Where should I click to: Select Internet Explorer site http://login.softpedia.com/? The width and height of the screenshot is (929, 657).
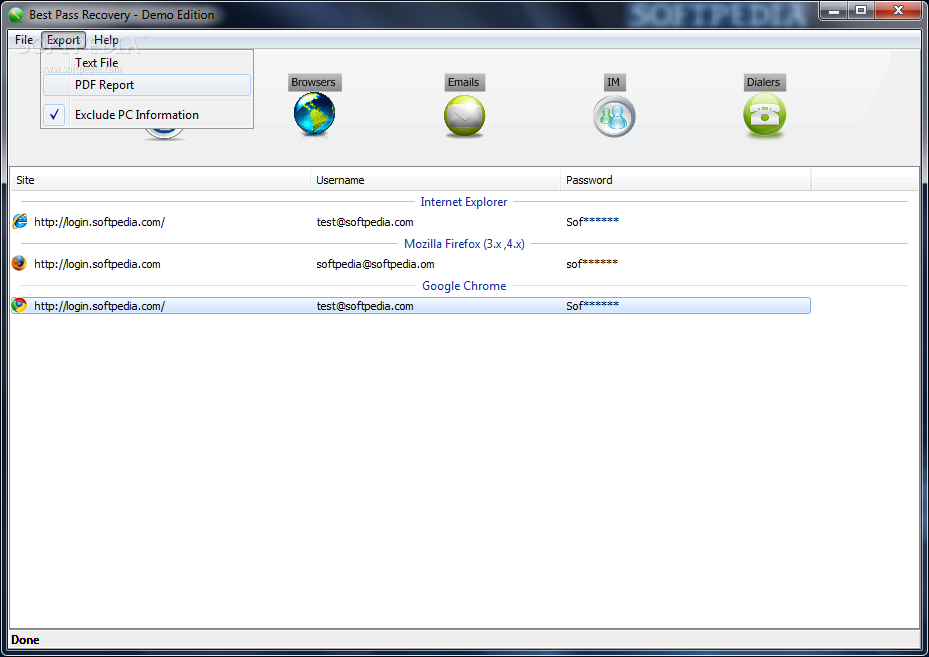point(100,222)
